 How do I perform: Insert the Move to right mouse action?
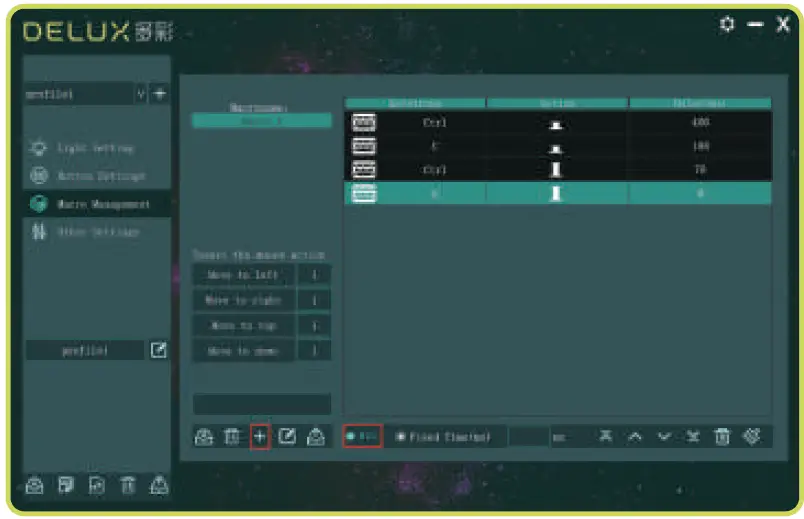pyautogui.click(x=243, y=300)
